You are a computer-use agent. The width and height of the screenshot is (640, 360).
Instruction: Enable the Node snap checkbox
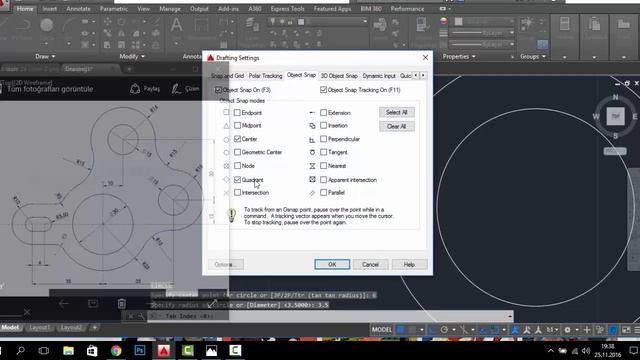pos(237,166)
